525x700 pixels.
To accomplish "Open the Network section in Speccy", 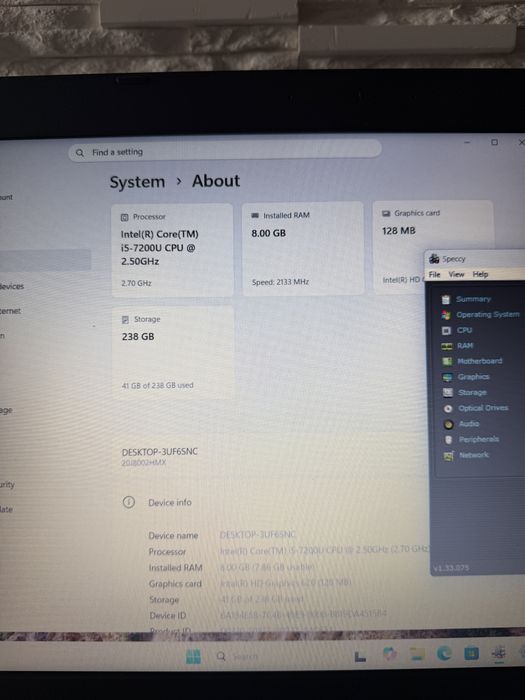I will click(x=474, y=455).
